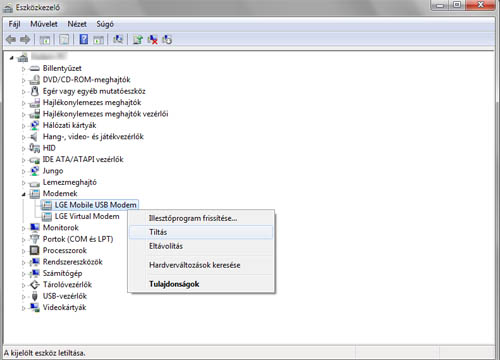The image size is (500, 360).
Task: Click the Modemek category icon
Action: (34, 194)
